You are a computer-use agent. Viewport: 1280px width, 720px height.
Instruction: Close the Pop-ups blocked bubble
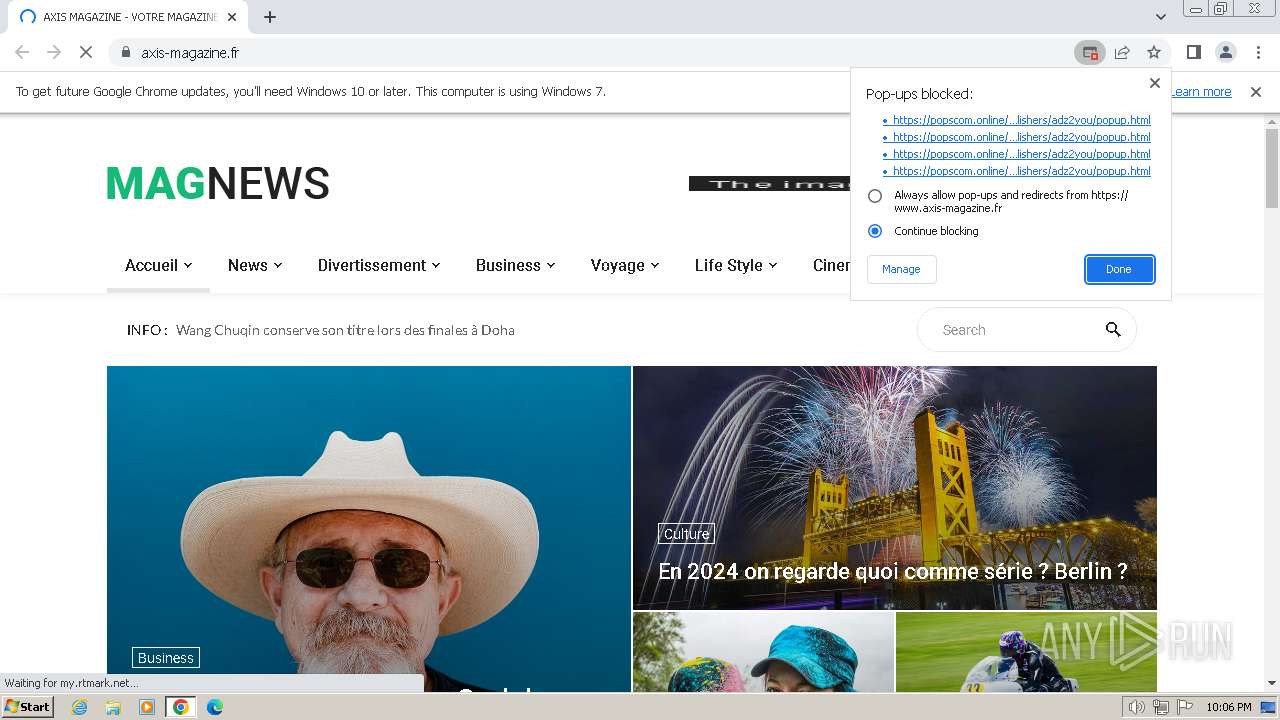pyautogui.click(x=1155, y=83)
